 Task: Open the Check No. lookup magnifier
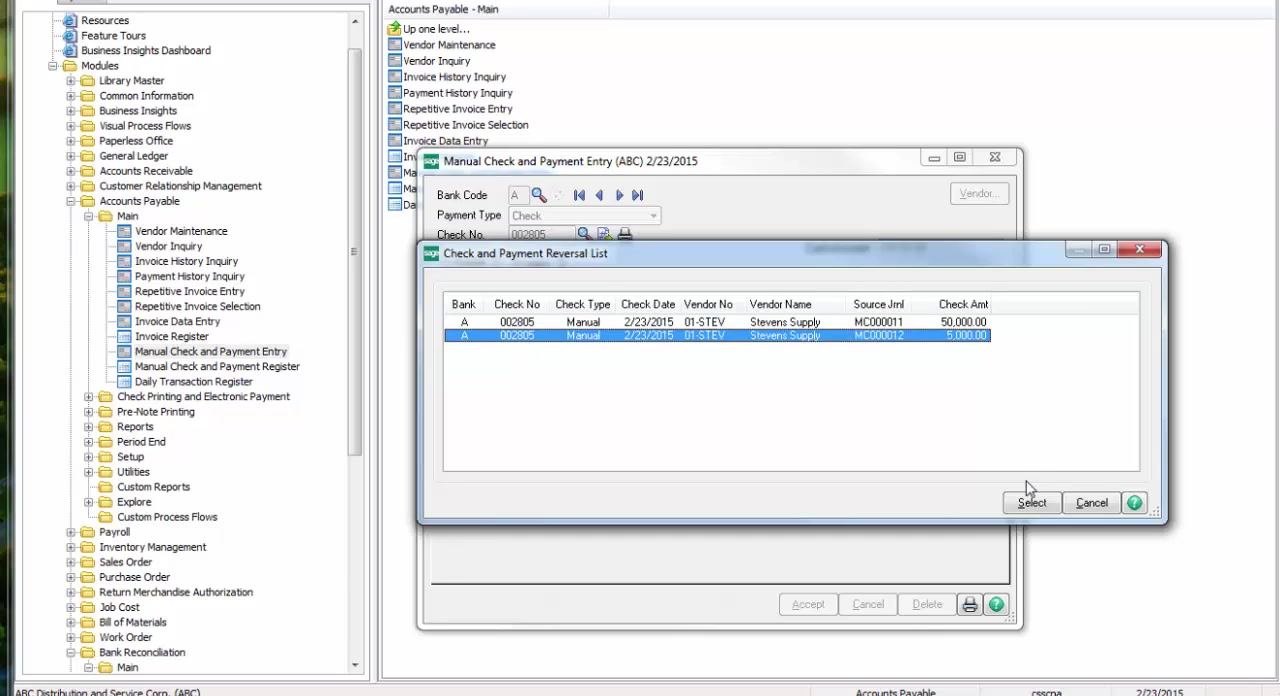[x=584, y=234]
